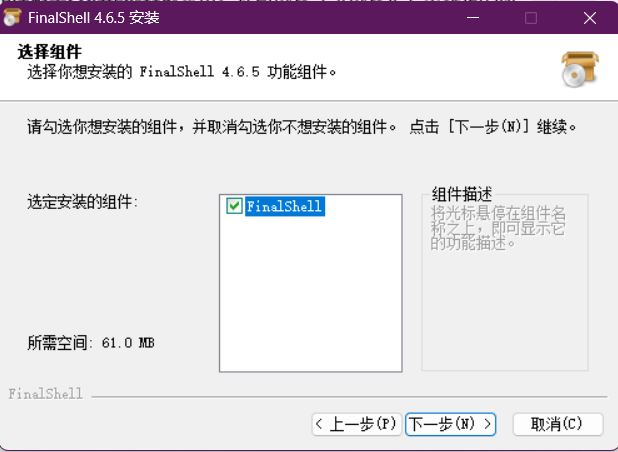Click the grey component description hint text
This screenshot has height=452, width=618.
(498, 228)
